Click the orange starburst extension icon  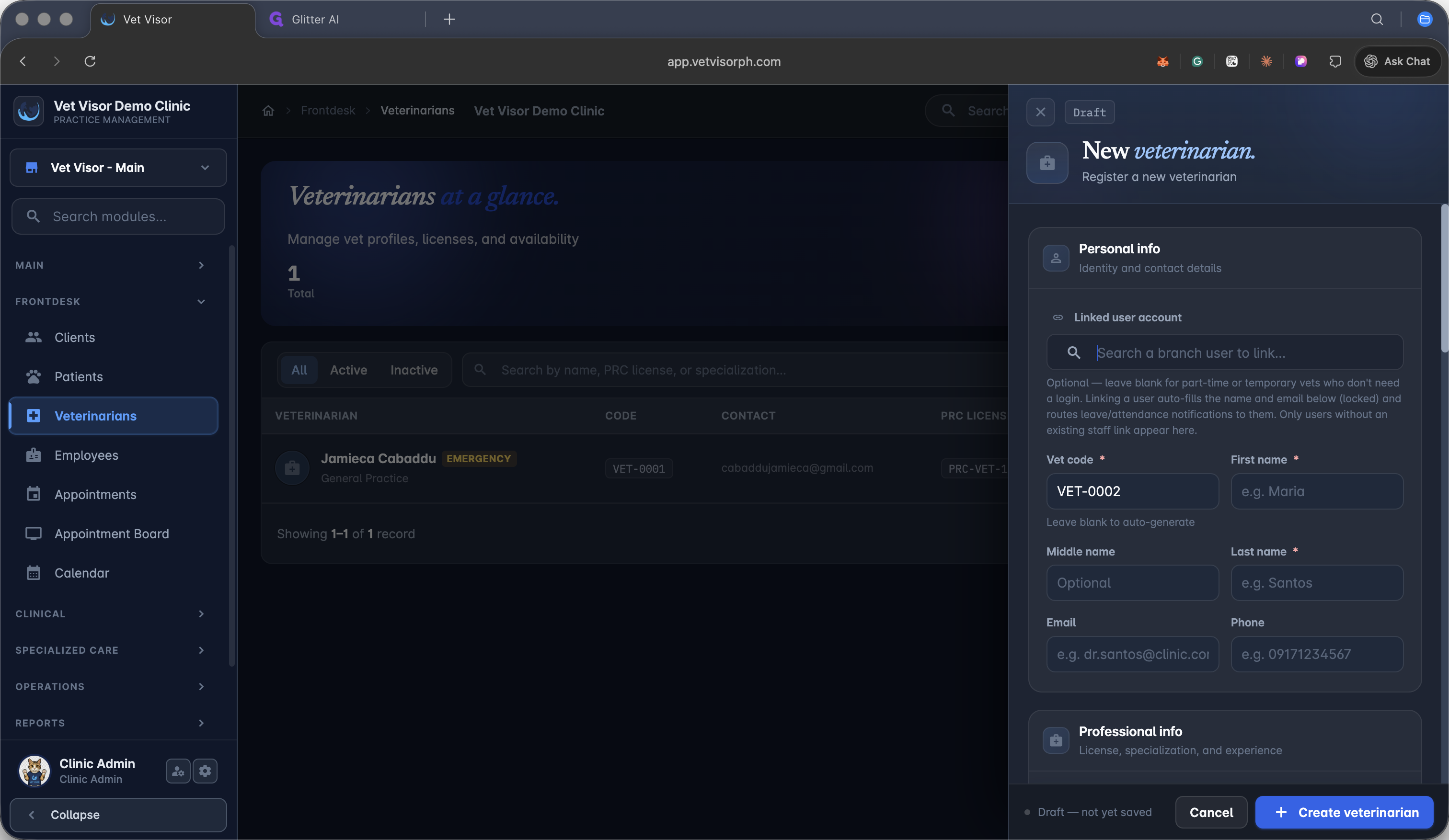pos(1266,61)
